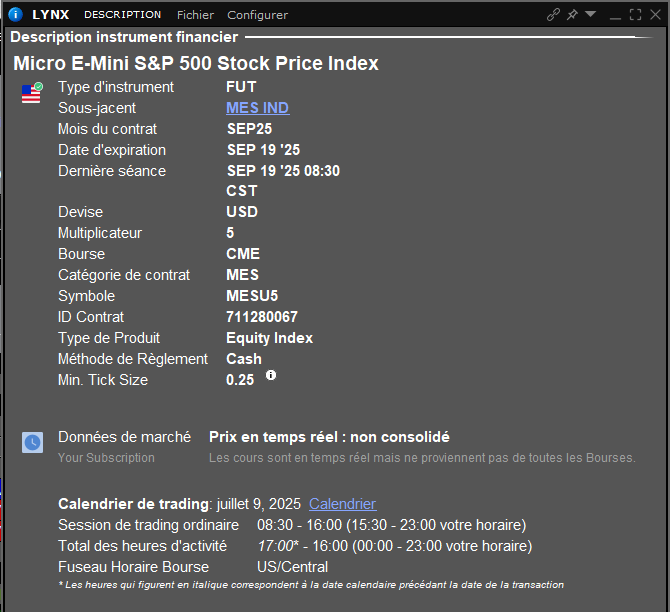
Task: Click the total activity hours row
Action: coord(295,546)
